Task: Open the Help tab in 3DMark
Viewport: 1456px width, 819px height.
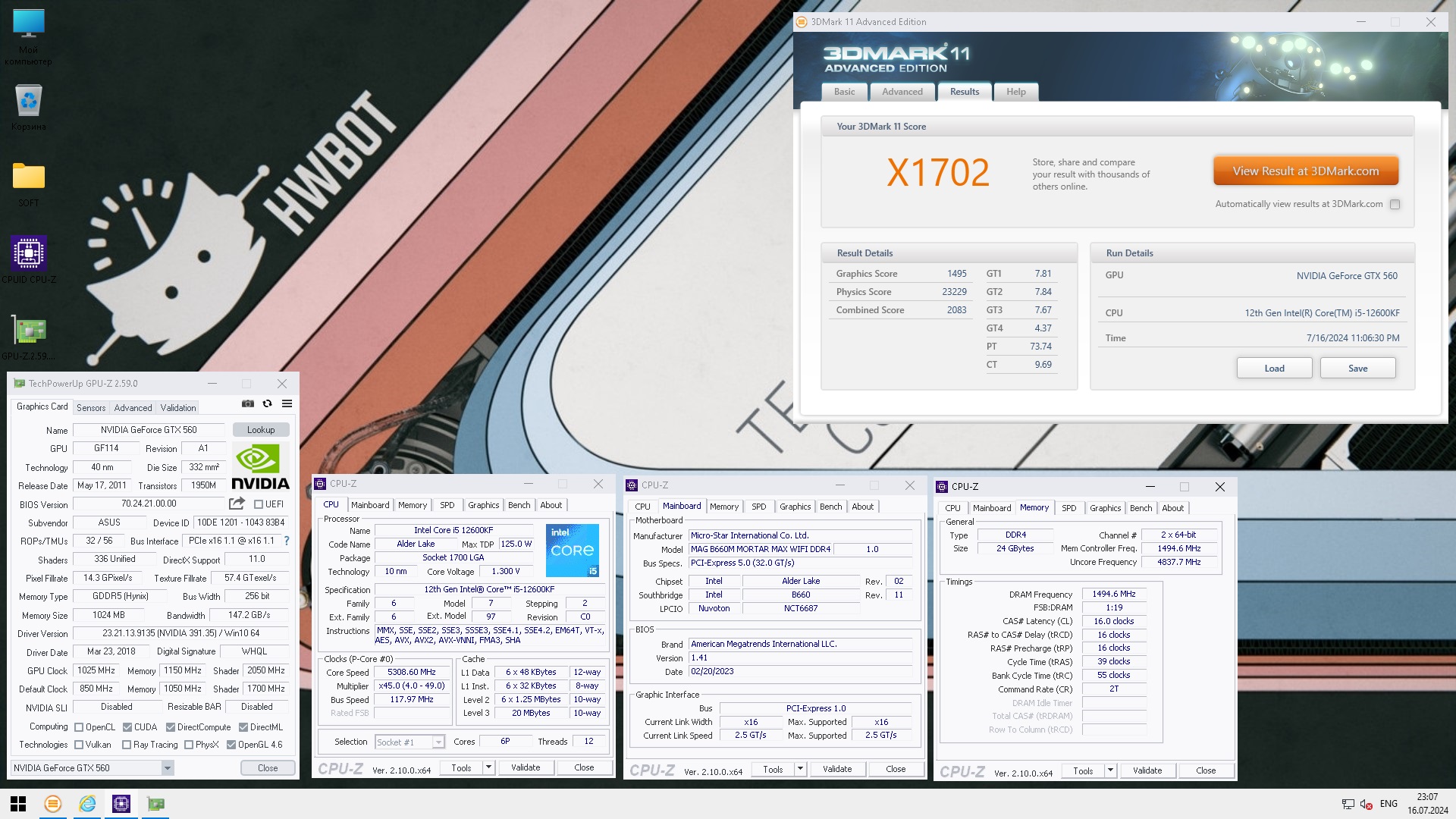Action: 1016,92
